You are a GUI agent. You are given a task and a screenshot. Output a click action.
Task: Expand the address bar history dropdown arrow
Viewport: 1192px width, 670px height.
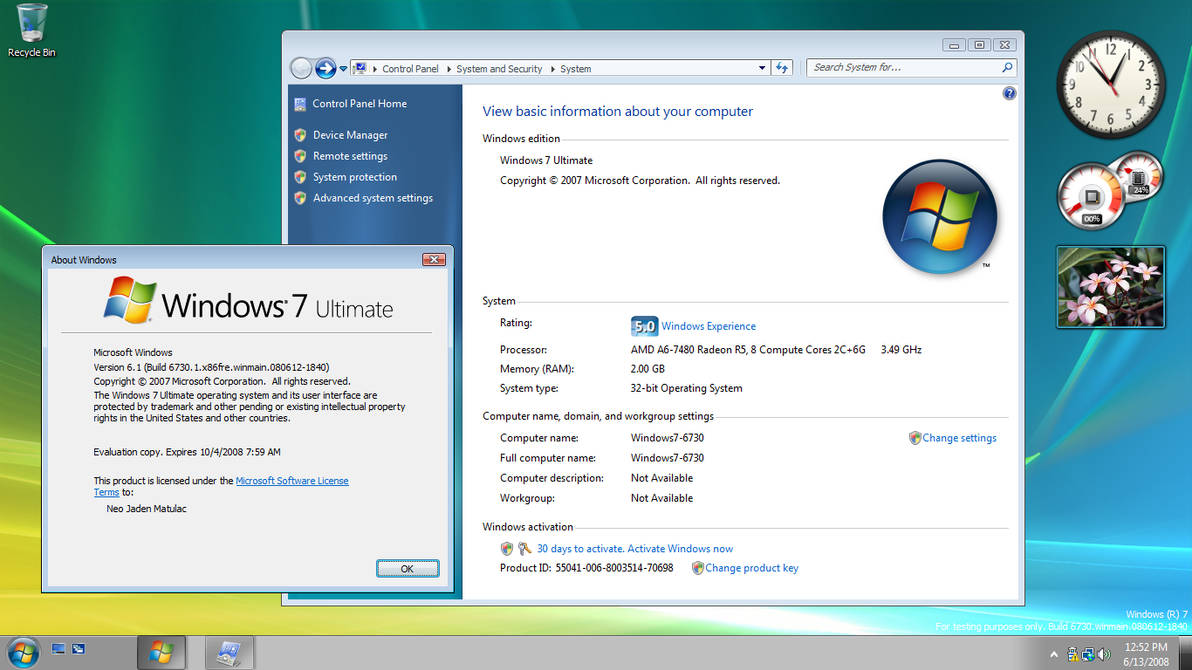(762, 68)
